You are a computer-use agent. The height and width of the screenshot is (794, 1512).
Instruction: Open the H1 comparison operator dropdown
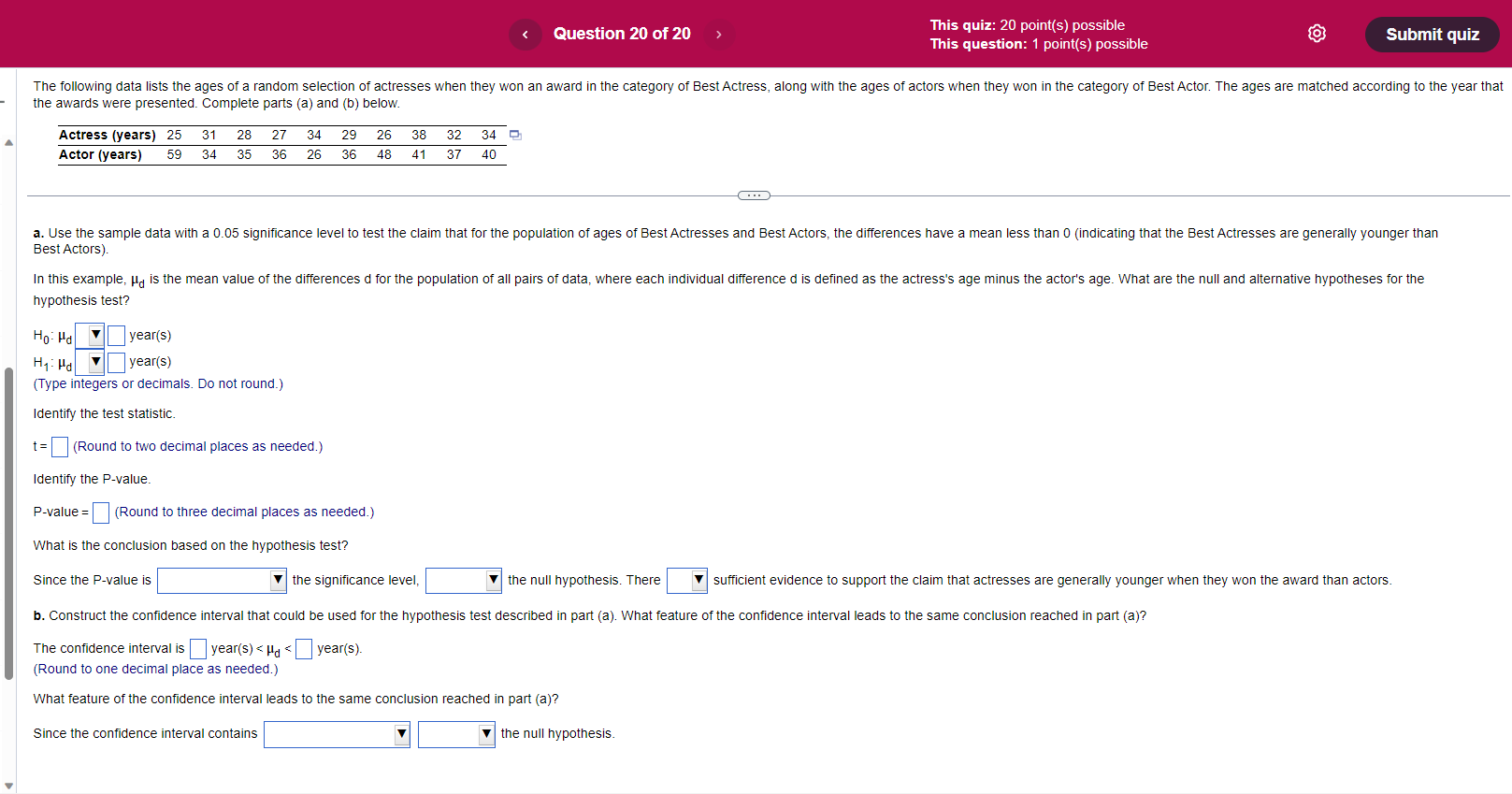coord(90,362)
